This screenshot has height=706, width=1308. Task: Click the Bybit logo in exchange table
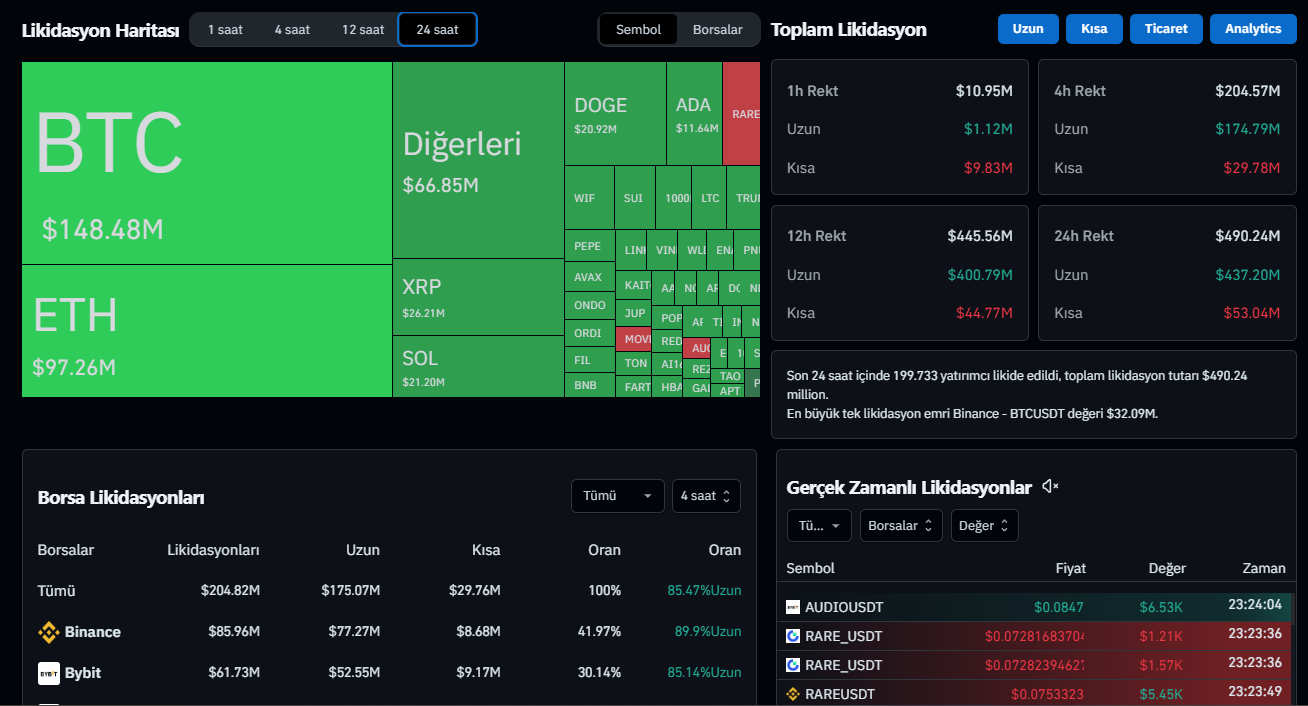point(48,673)
